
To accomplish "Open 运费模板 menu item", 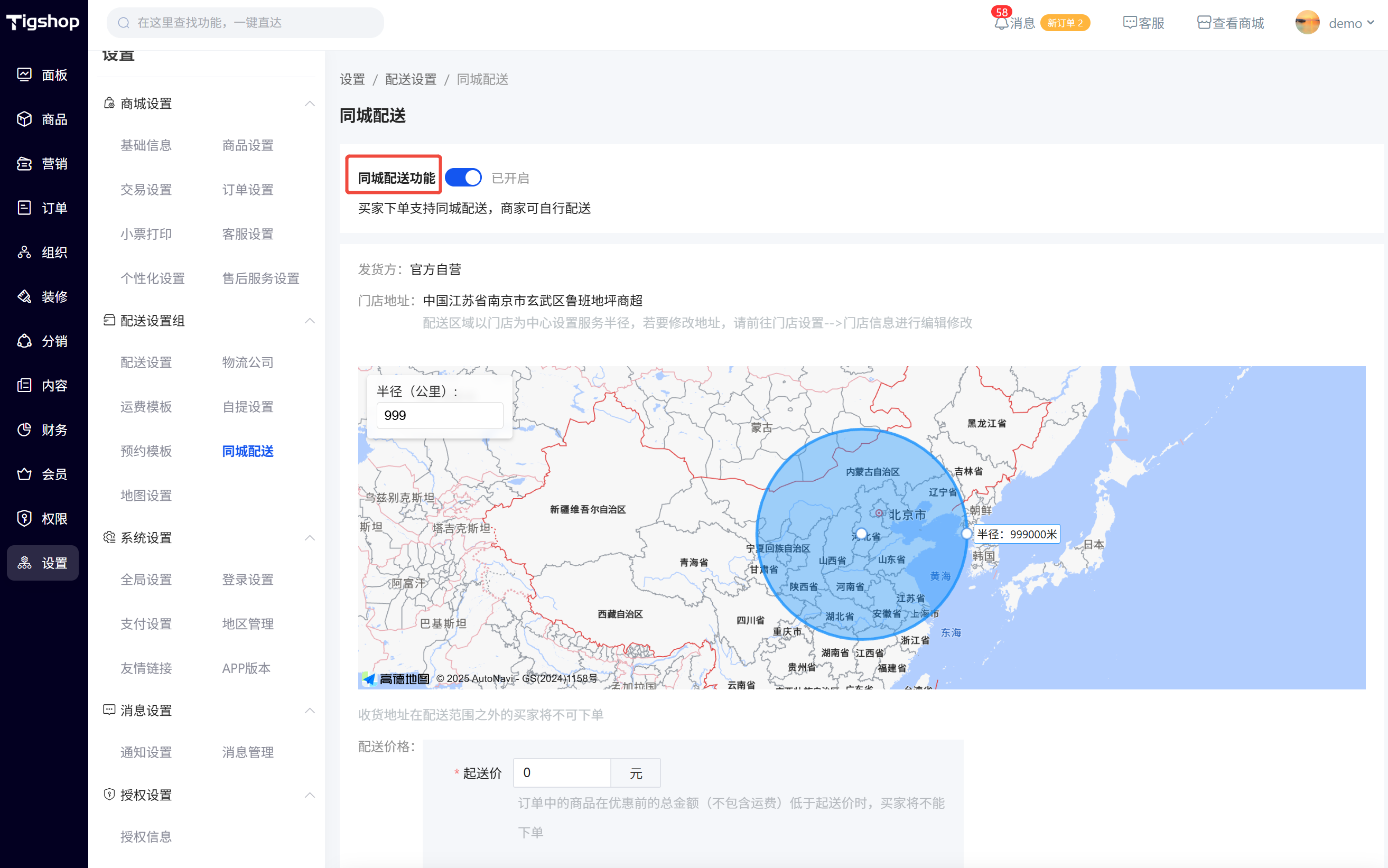I will [146, 407].
